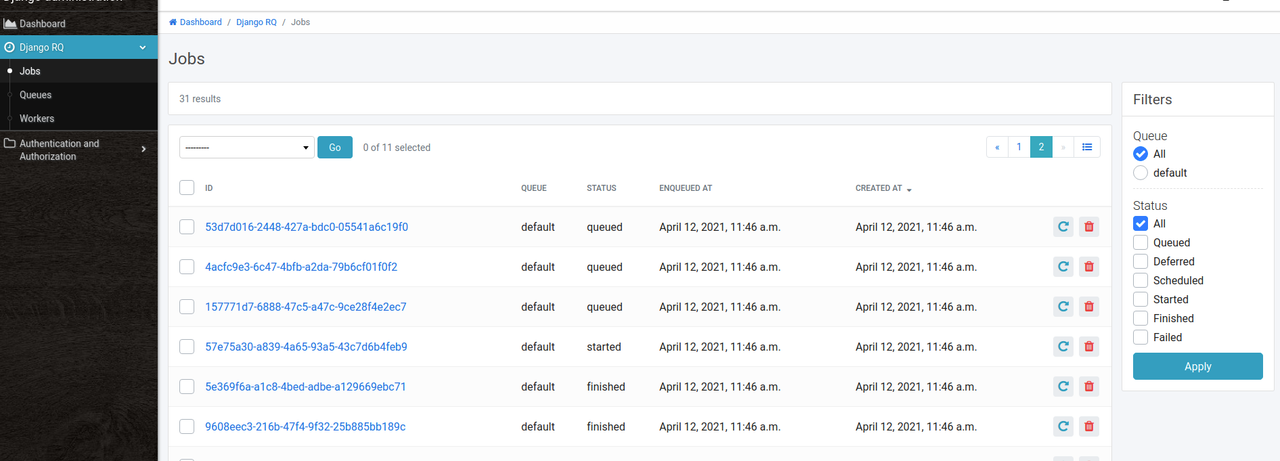Open Workers in the sidebar menu
Screen dimensions: 1280x461
pyautogui.click(x=37, y=119)
